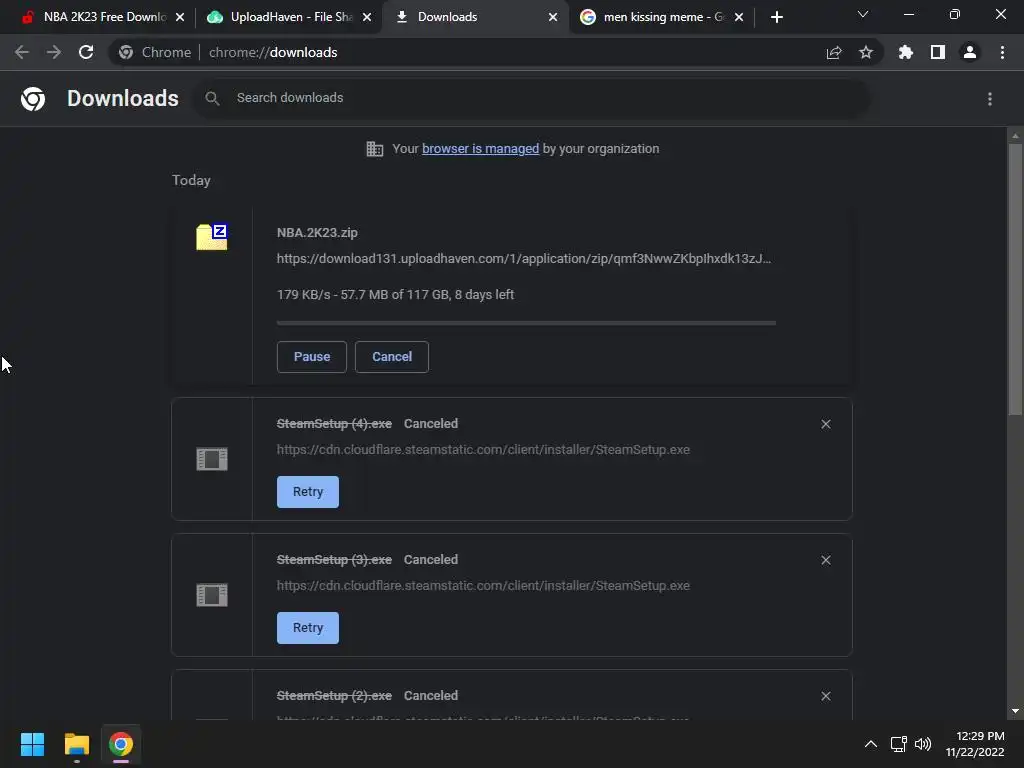This screenshot has height=768, width=1024.
Task: Click the SteamSetup (2).exe file name
Action: coord(334,696)
